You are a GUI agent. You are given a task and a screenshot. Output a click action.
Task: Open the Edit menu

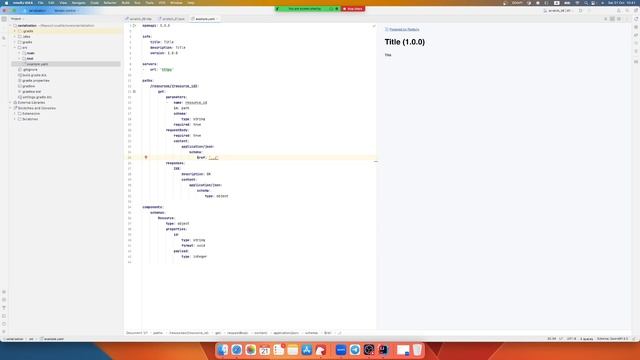[51, 2]
